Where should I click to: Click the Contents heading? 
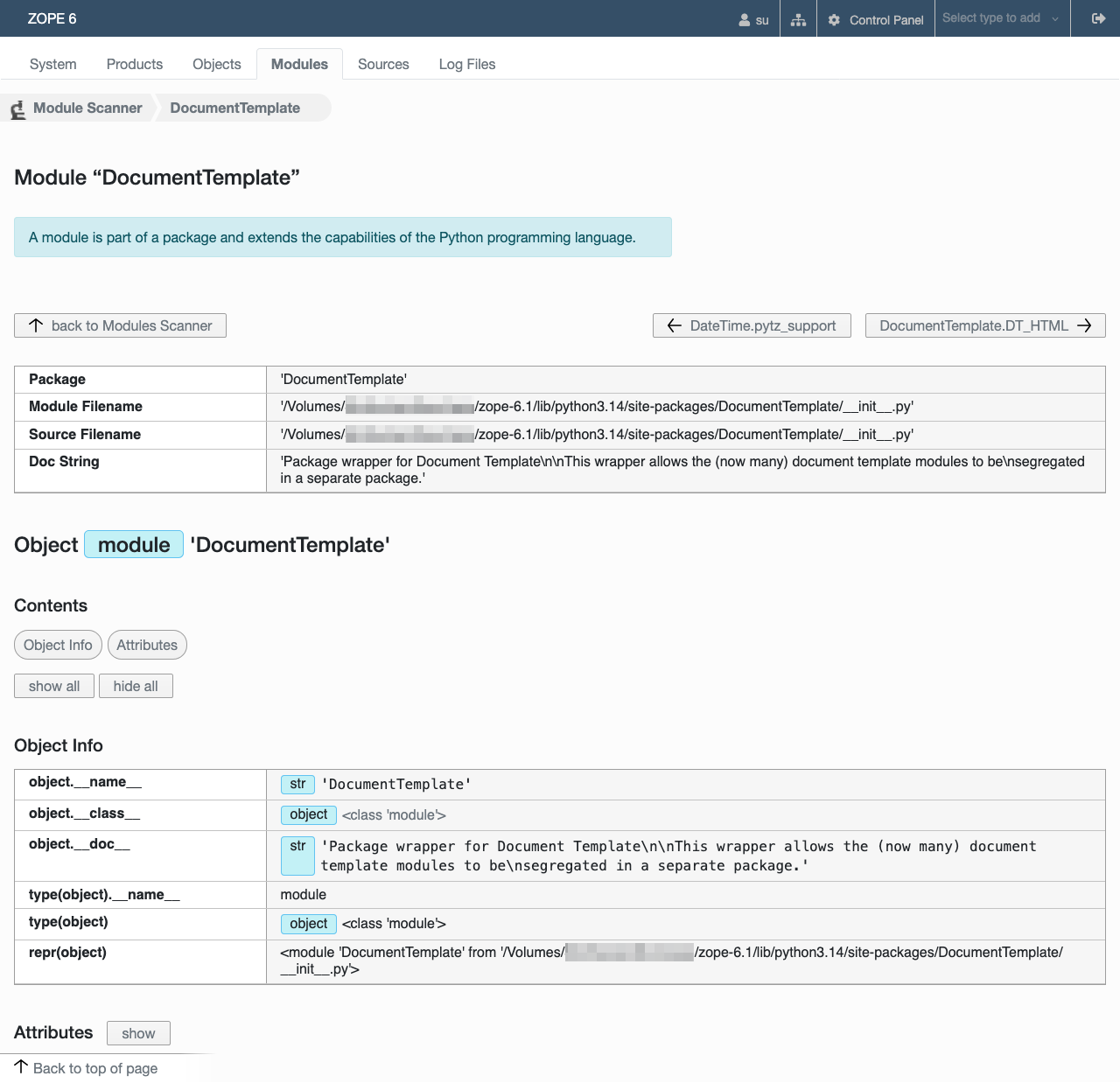[x=51, y=605]
